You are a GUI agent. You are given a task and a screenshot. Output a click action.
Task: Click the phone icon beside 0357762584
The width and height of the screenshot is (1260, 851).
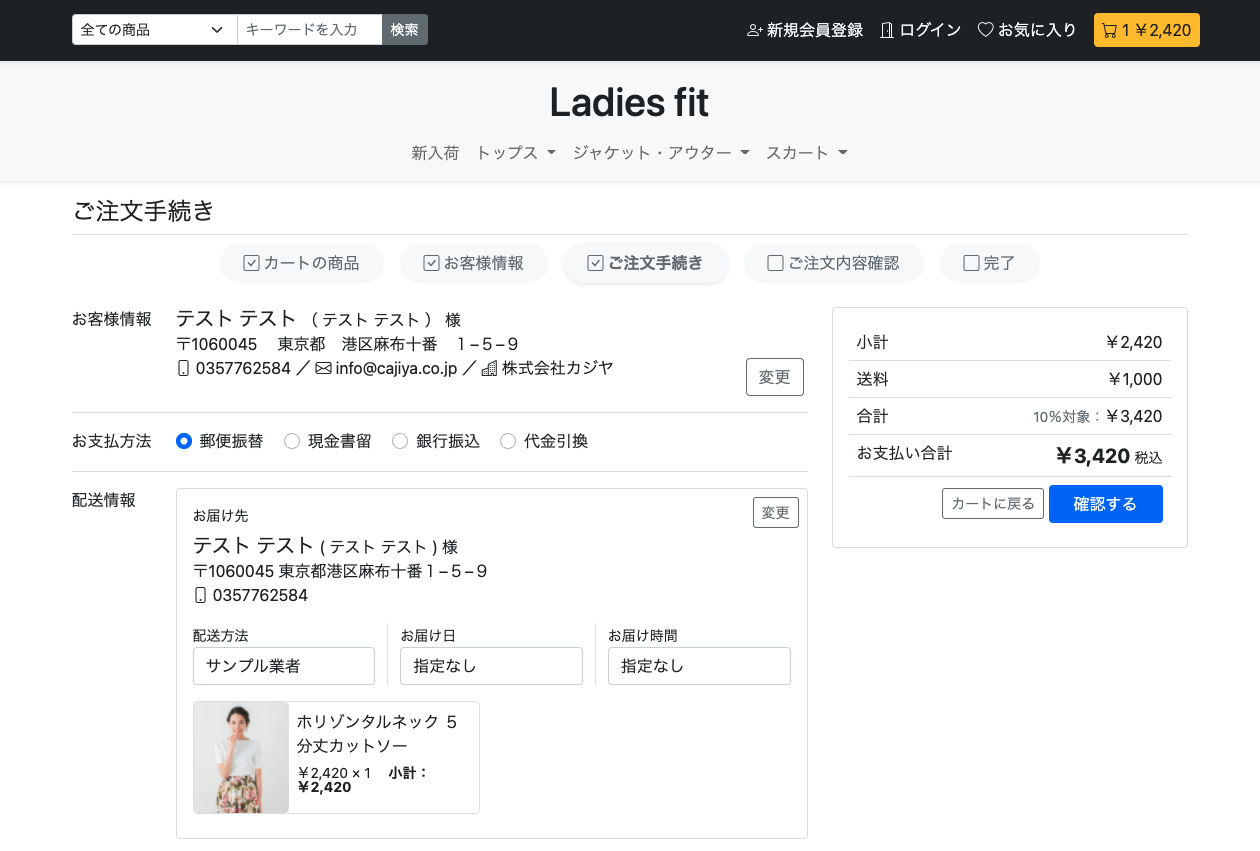coord(184,368)
